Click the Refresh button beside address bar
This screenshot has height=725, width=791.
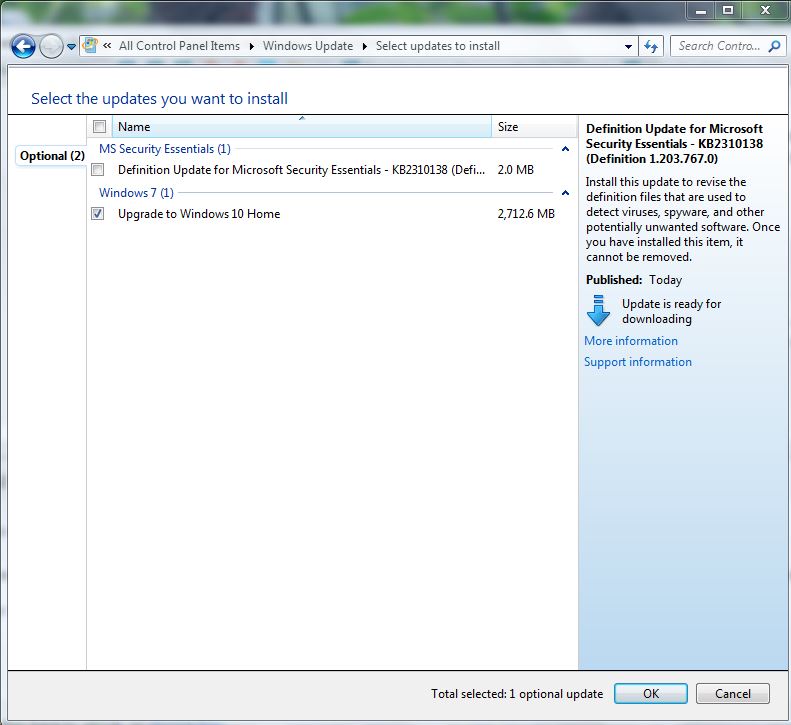[651, 46]
